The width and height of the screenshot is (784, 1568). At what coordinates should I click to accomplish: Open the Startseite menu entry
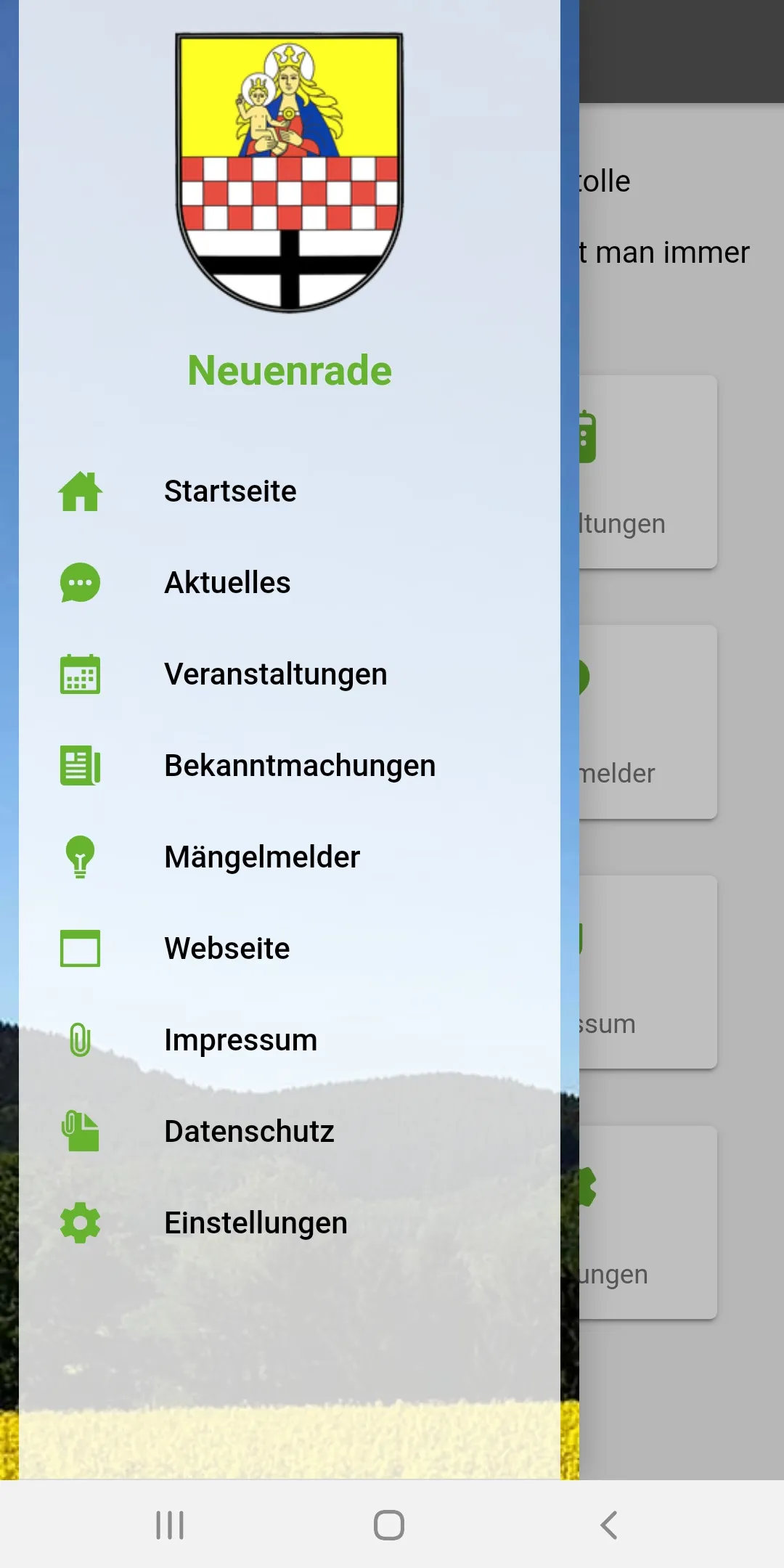tap(290, 491)
